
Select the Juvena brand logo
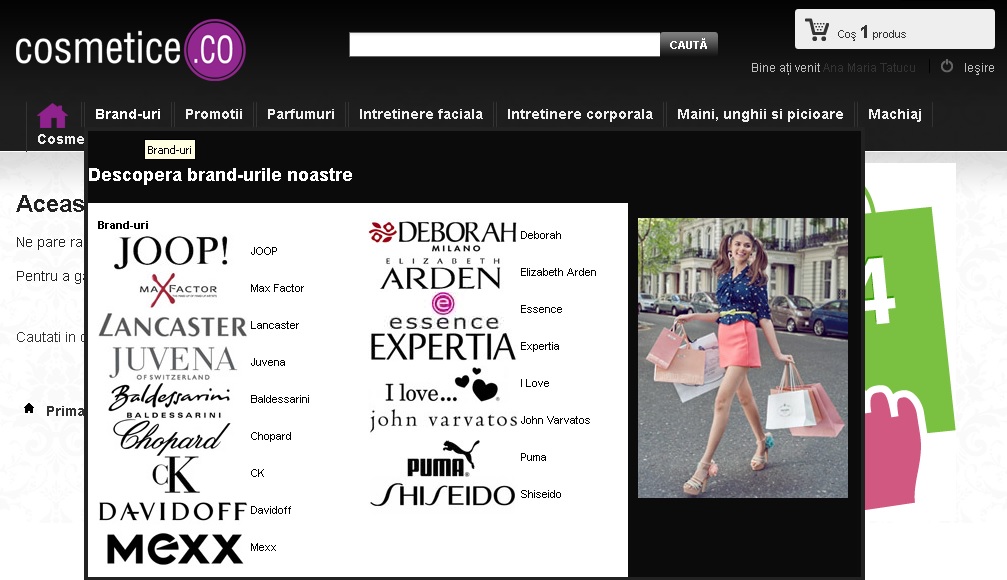[x=173, y=363]
